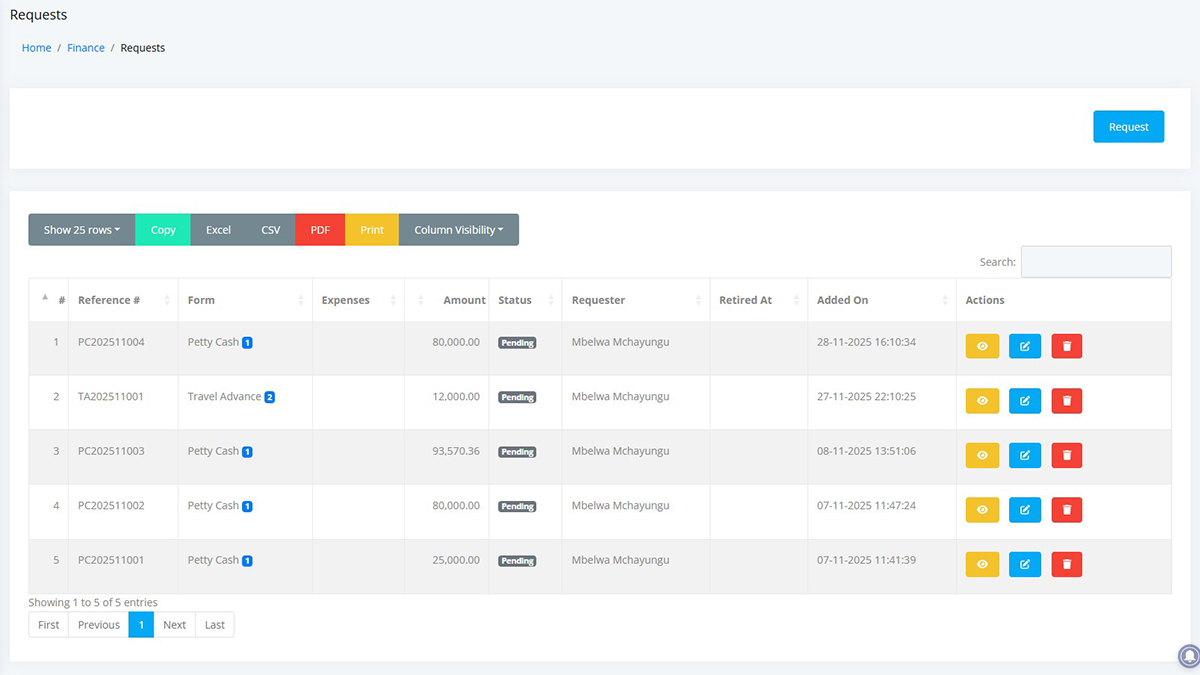This screenshot has height=675, width=1200.
Task: Delete the PC202511001 petty cash request
Action: tap(1067, 564)
